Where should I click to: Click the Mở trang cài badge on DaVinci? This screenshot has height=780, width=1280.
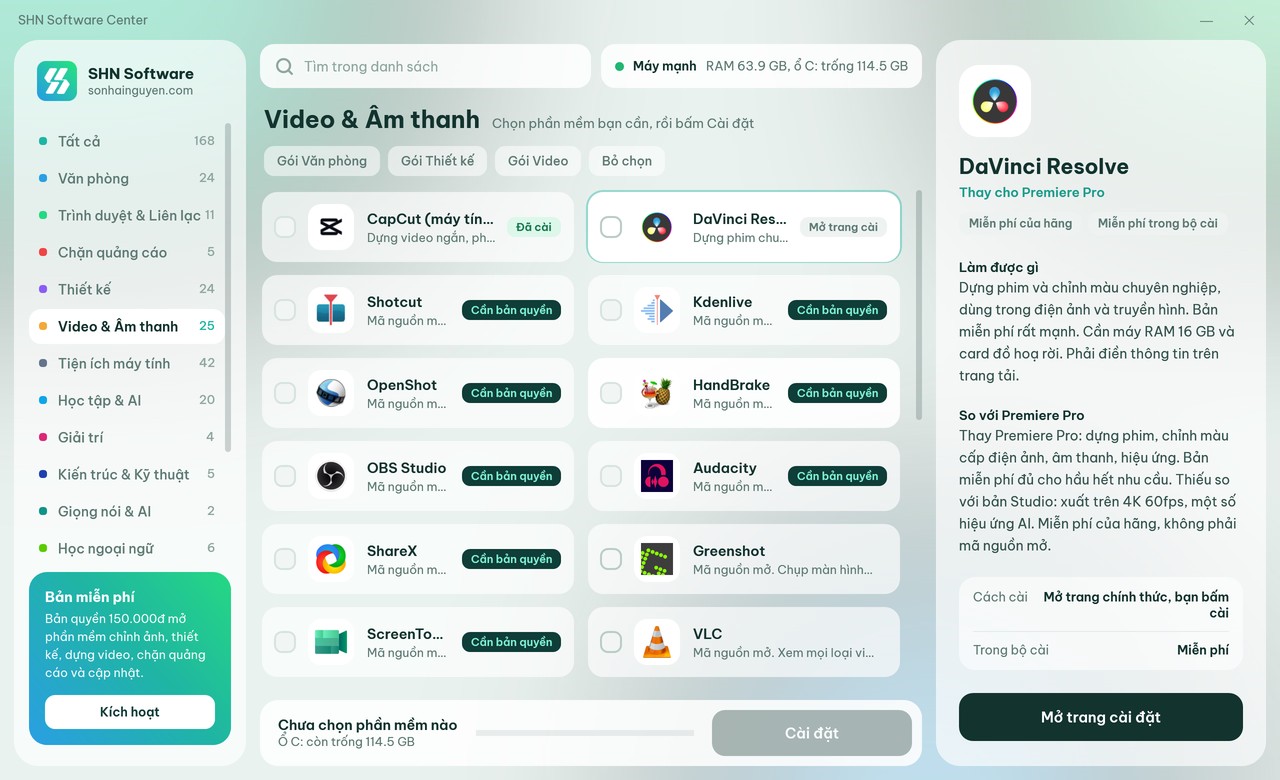(x=843, y=227)
